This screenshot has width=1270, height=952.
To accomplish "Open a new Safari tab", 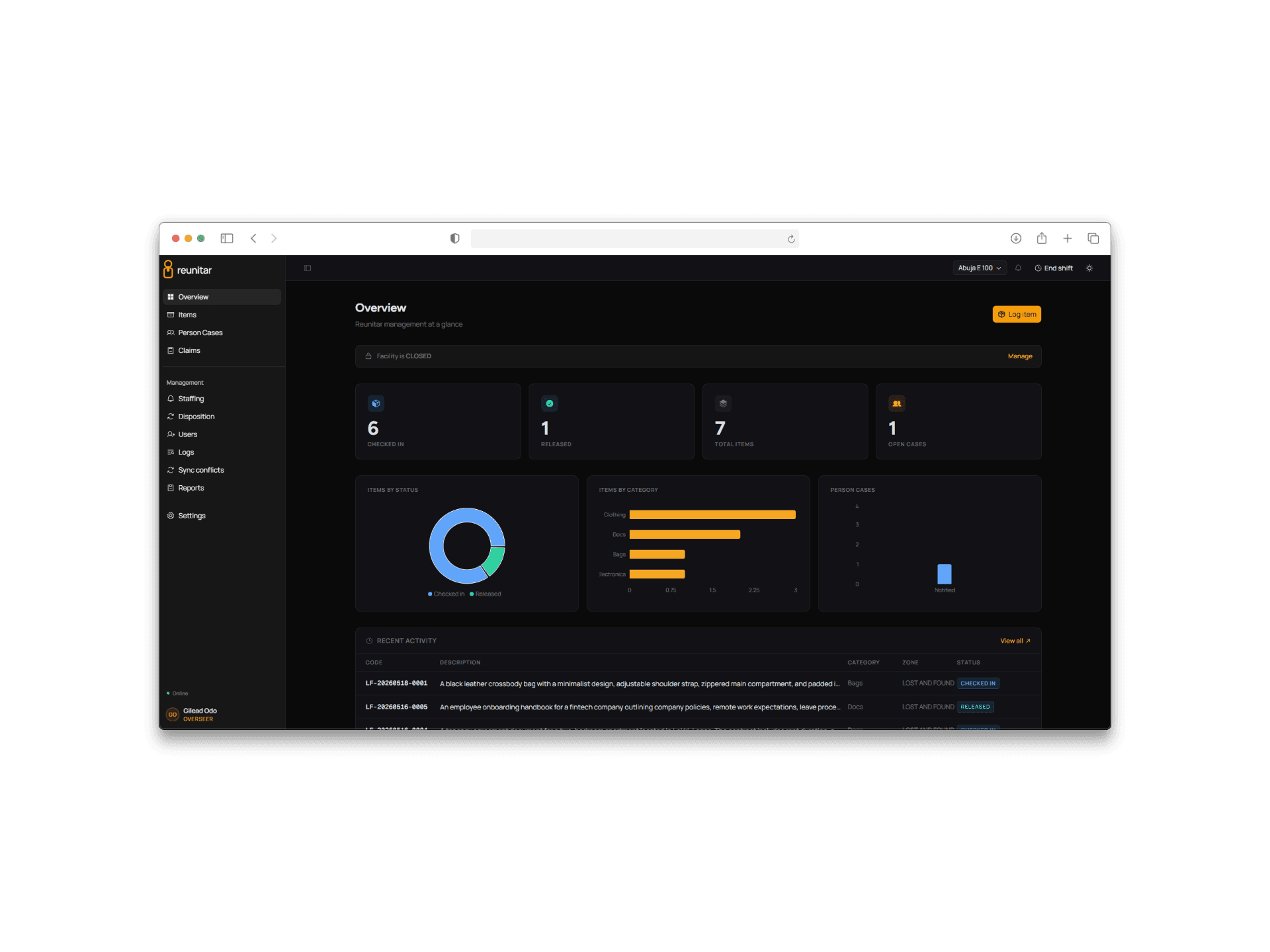I will (1068, 238).
